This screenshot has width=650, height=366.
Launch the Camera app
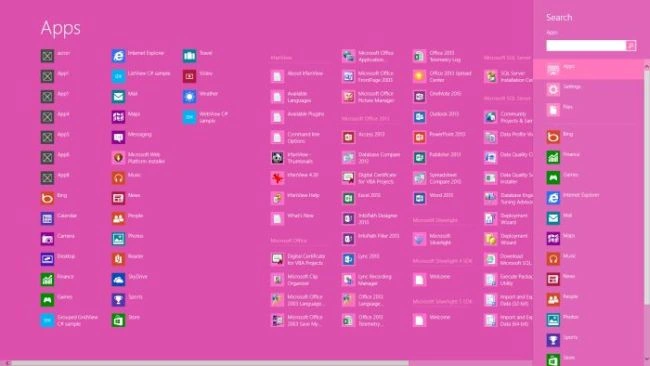(x=58, y=238)
